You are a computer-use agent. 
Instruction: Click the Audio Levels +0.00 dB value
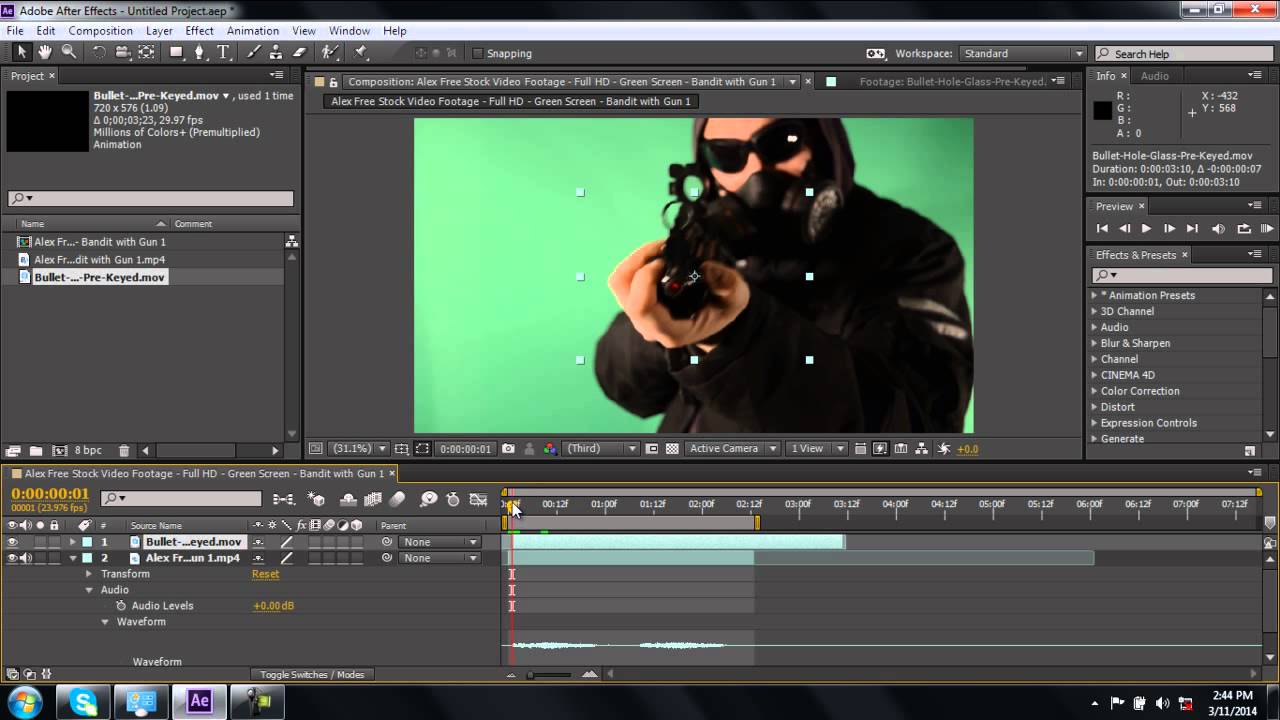[x=273, y=606]
